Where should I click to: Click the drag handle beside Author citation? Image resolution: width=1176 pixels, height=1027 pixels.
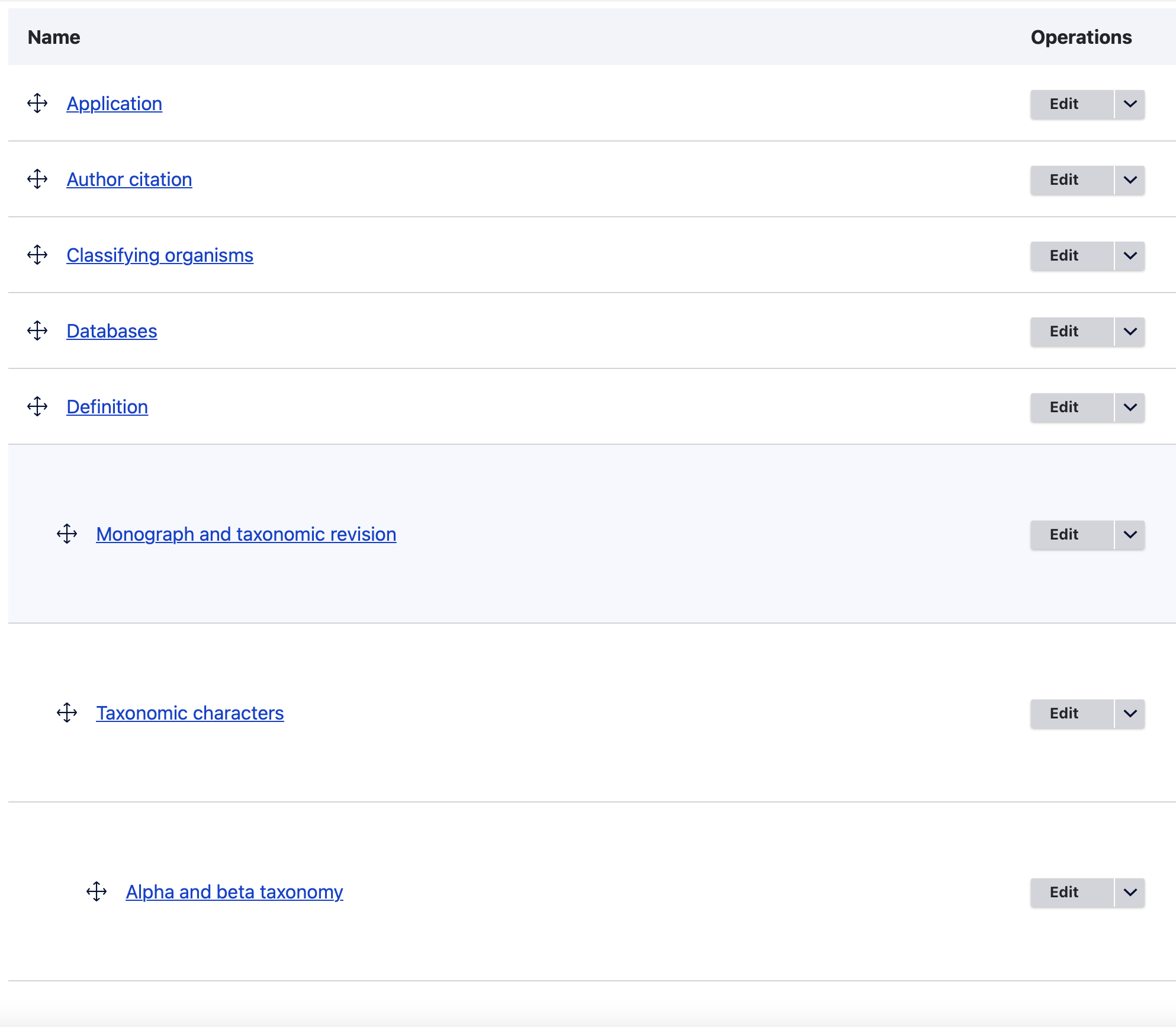coord(37,179)
